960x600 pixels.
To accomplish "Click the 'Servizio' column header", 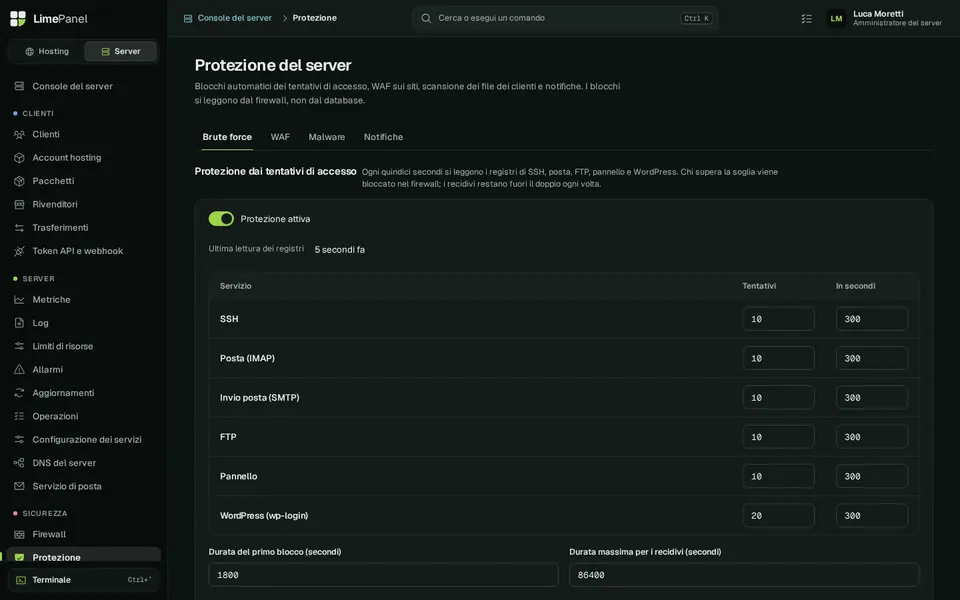I will tap(236, 286).
